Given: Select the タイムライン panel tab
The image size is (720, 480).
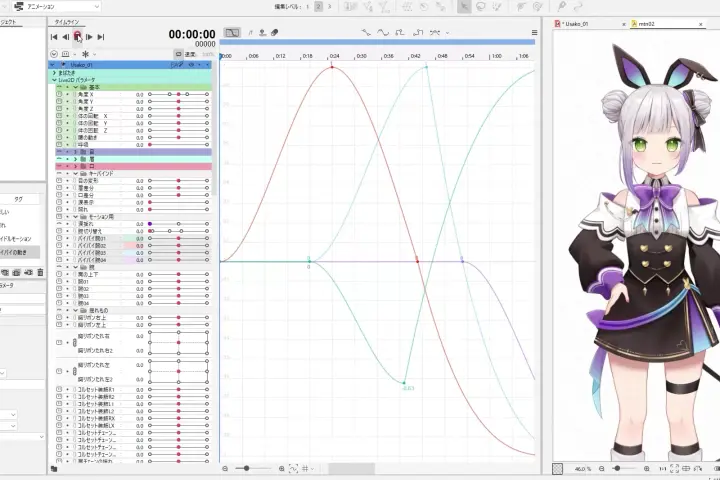Looking at the screenshot, I should pyautogui.click(x=67, y=22).
